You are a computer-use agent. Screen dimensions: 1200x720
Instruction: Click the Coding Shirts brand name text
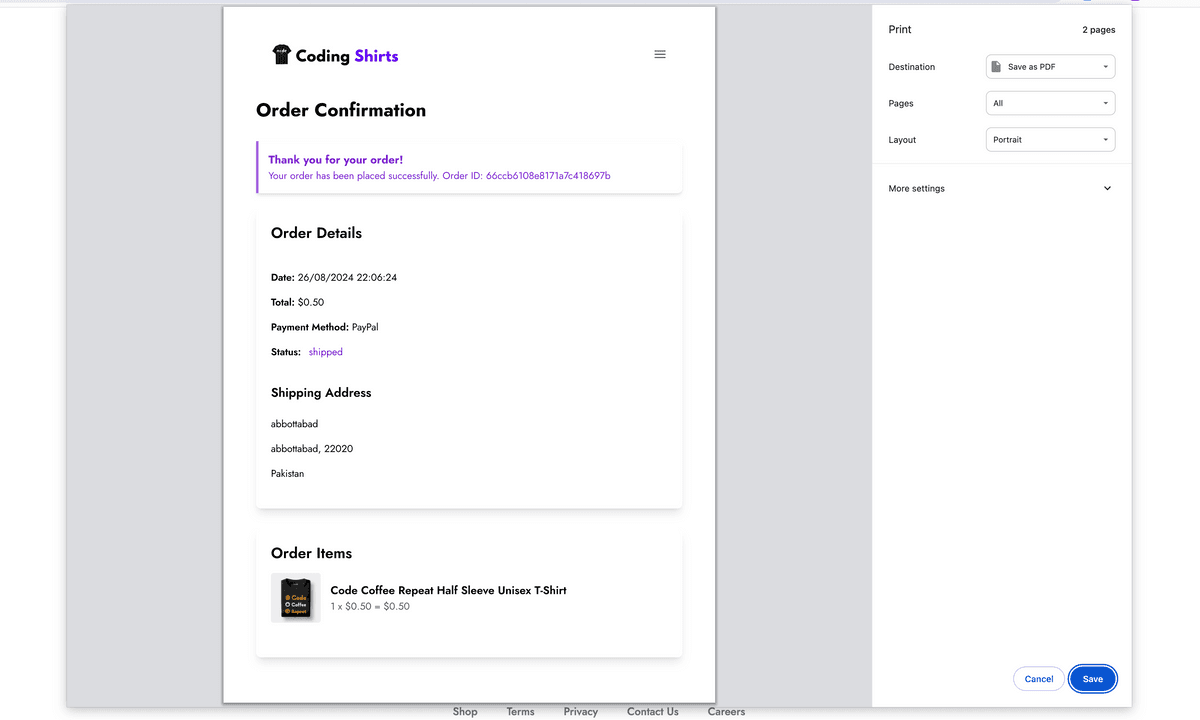coord(347,56)
